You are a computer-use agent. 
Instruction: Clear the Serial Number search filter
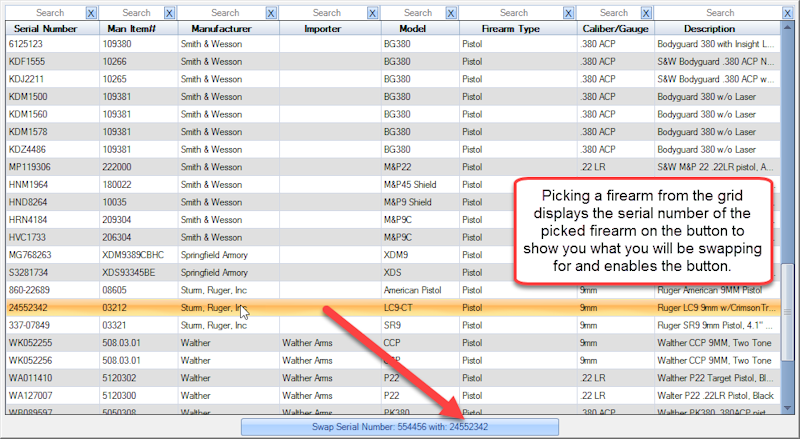tap(91, 13)
